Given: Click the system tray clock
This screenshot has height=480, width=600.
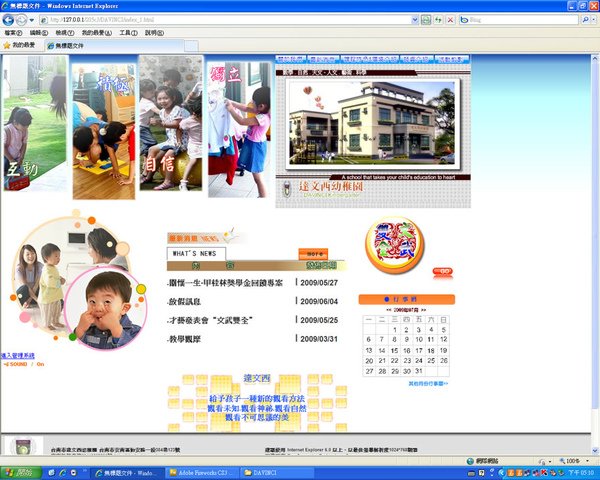Looking at the screenshot, I should click(580, 473).
